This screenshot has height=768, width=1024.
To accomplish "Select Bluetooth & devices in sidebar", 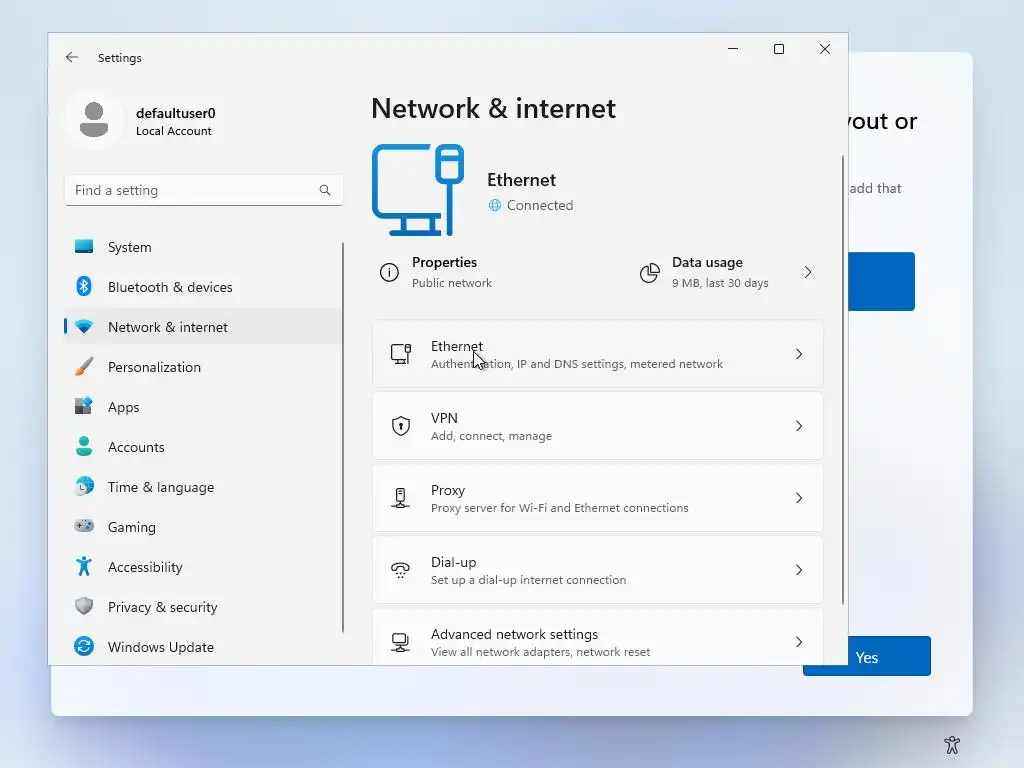I will click(203, 287).
